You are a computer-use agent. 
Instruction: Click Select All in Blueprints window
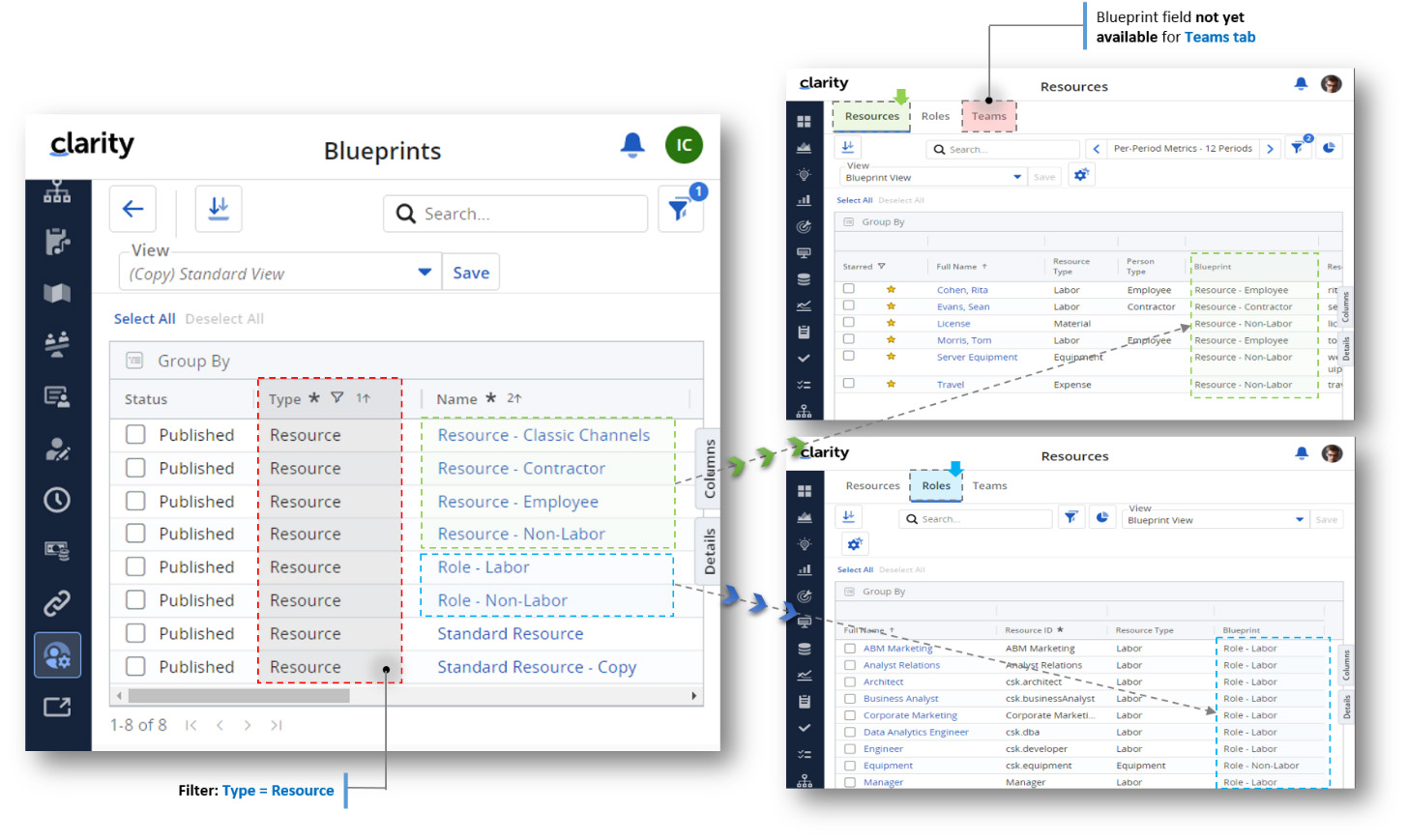click(145, 318)
